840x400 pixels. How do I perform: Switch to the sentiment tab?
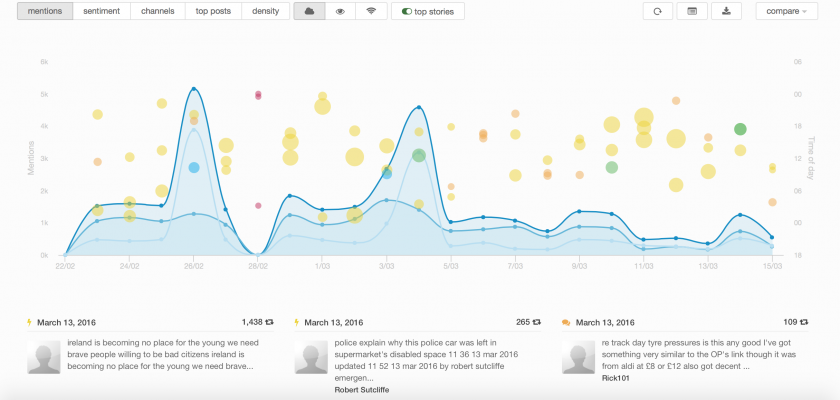coord(102,11)
